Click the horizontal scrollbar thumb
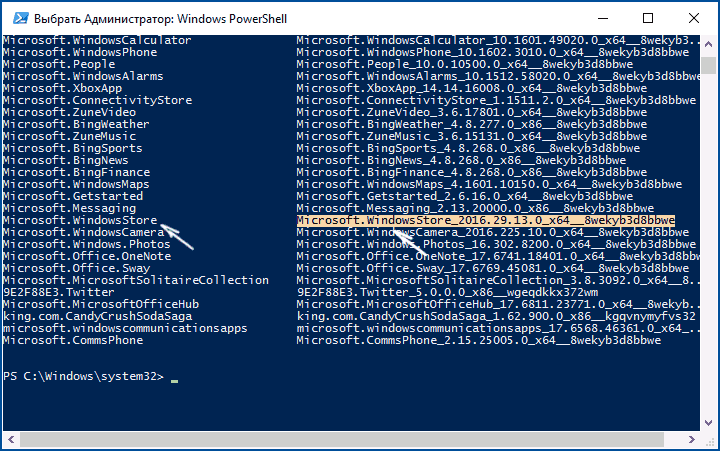Screen dimensions: 720x451 (342, 440)
